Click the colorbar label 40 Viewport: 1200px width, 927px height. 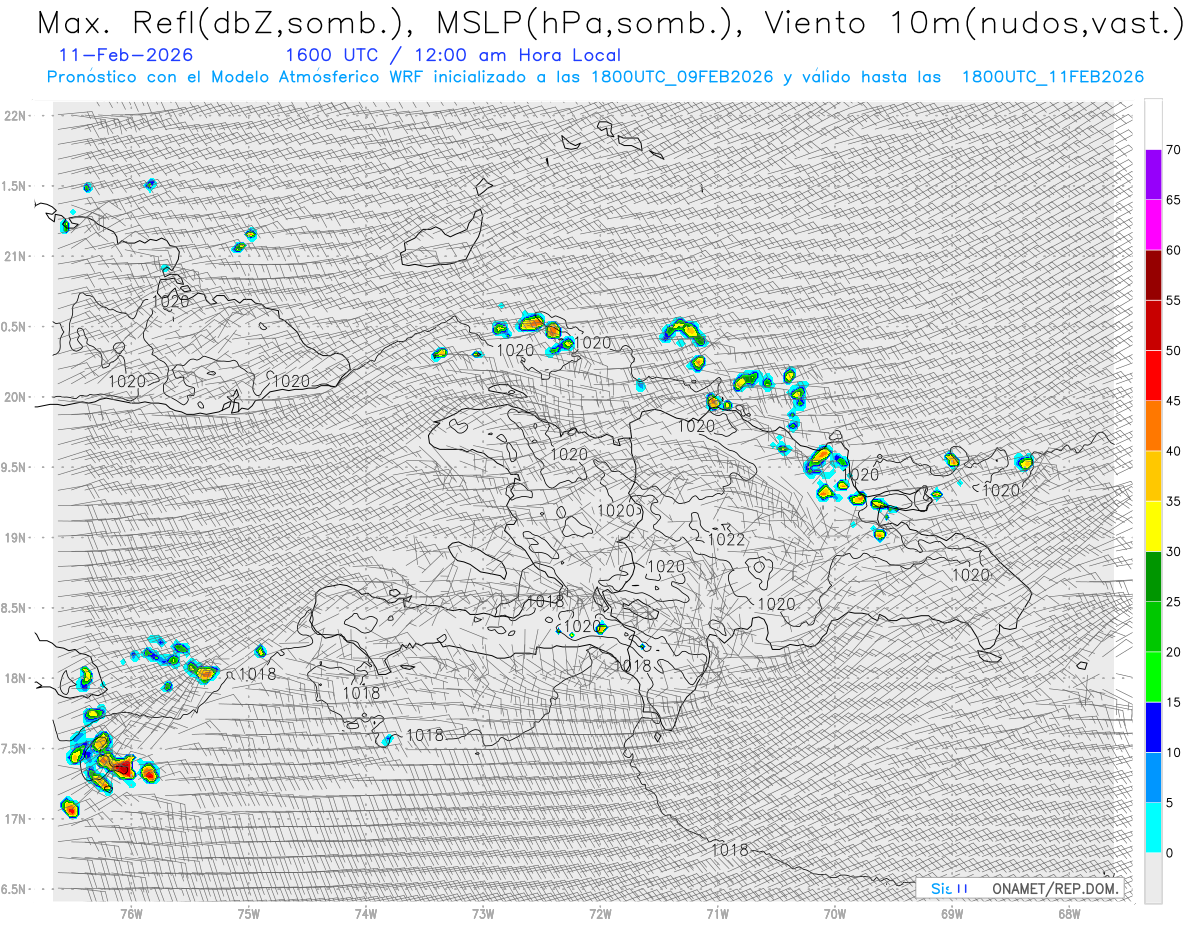(1173, 451)
